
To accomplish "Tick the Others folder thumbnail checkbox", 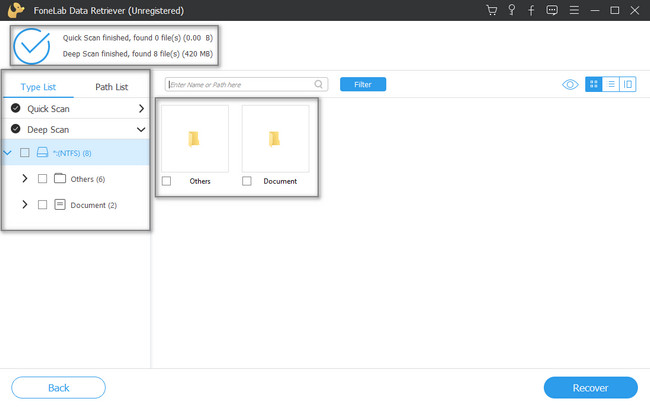I will coord(166,181).
